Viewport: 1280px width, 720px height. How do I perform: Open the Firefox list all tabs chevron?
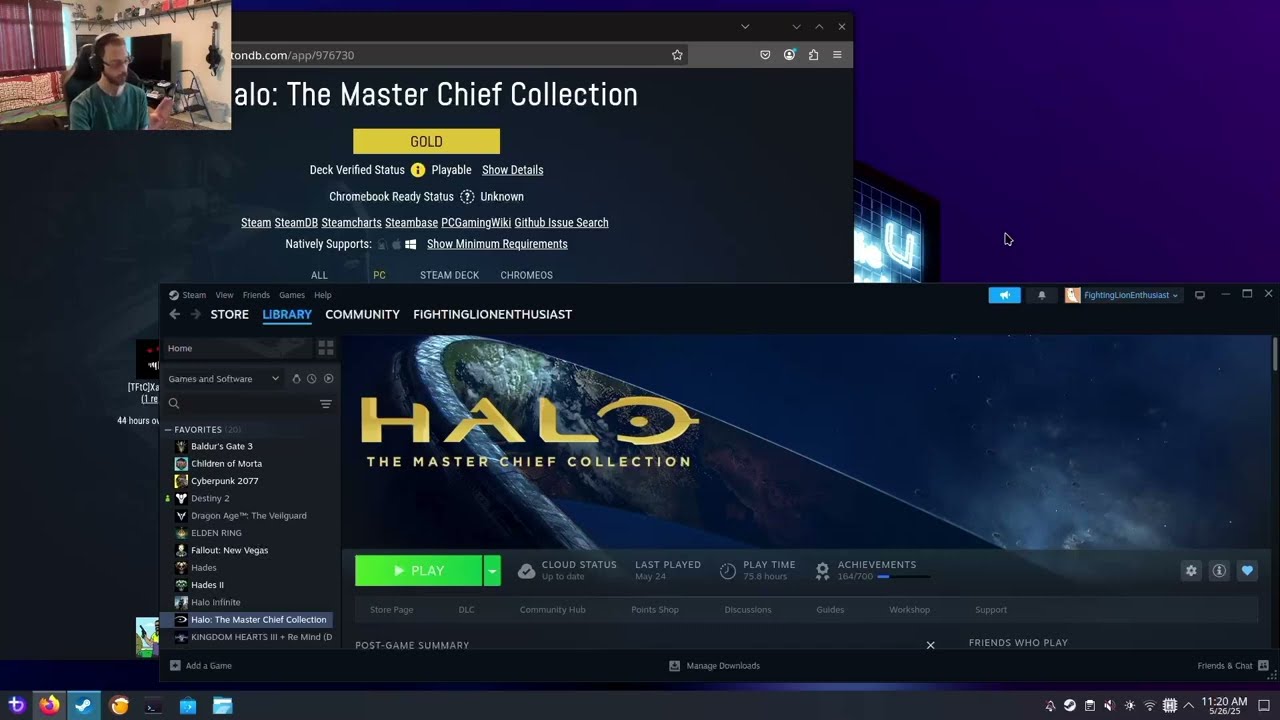point(745,26)
